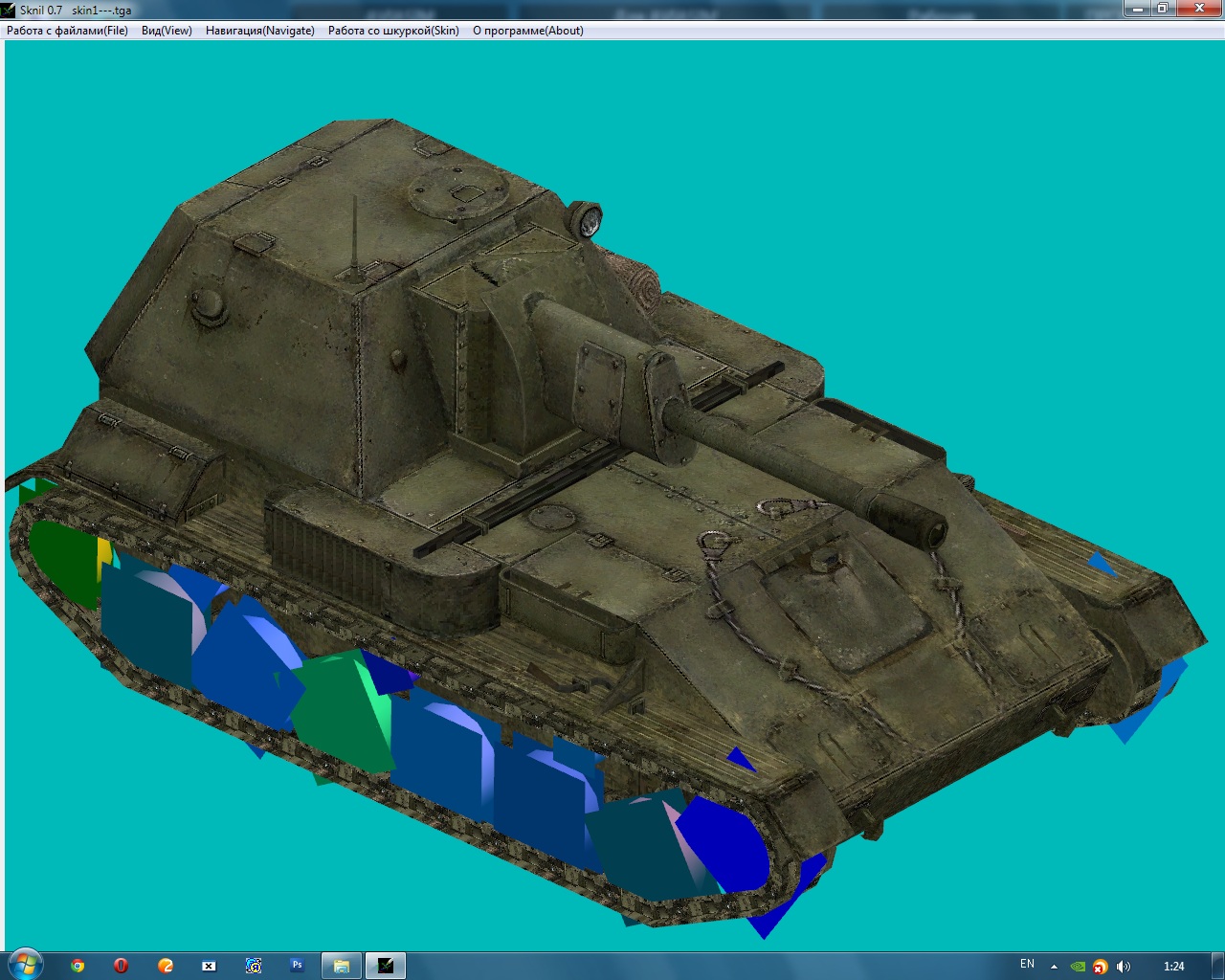The image size is (1225, 980).
Task: Restore down the Sknil window
Action: pyautogui.click(x=1162, y=9)
